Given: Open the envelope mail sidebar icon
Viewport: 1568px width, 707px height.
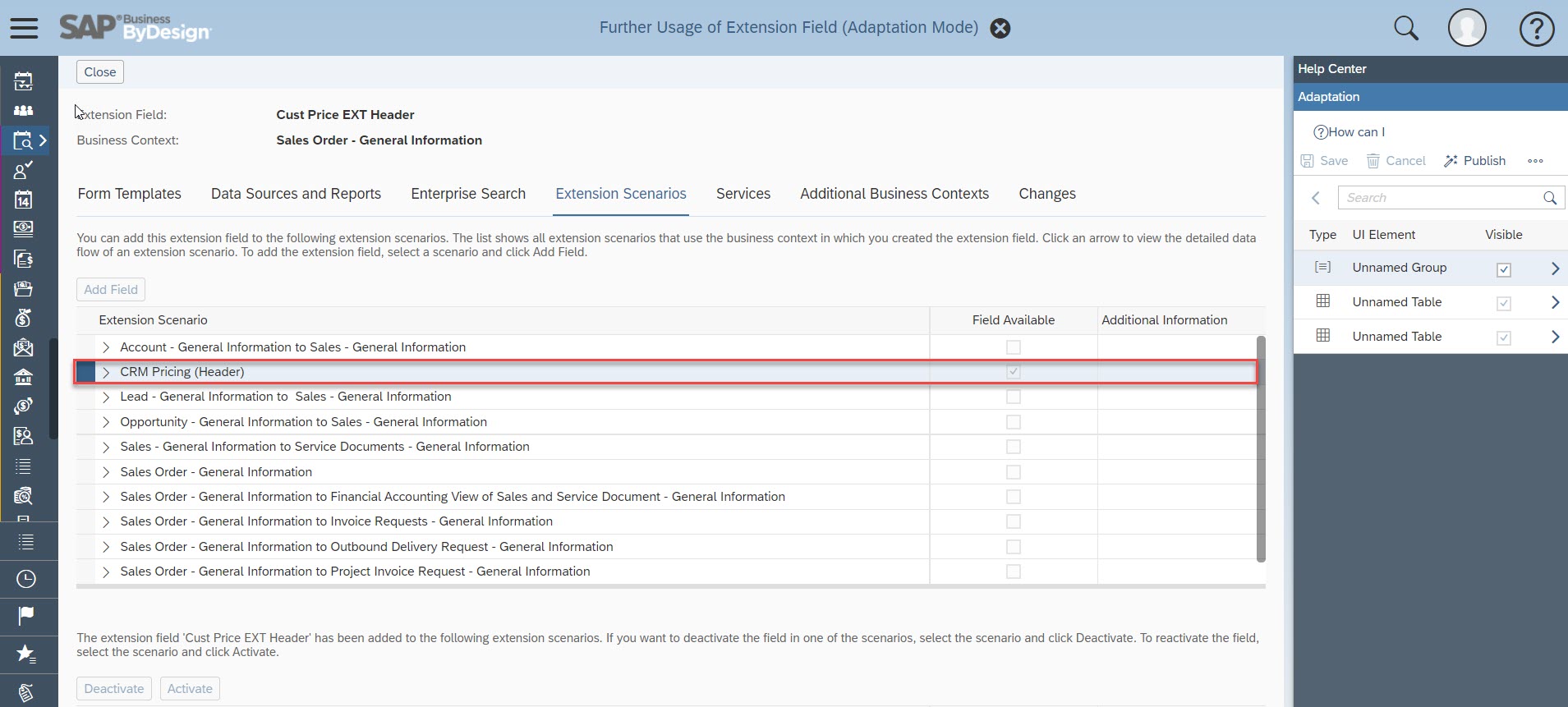Looking at the screenshot, I should point(23,347).
